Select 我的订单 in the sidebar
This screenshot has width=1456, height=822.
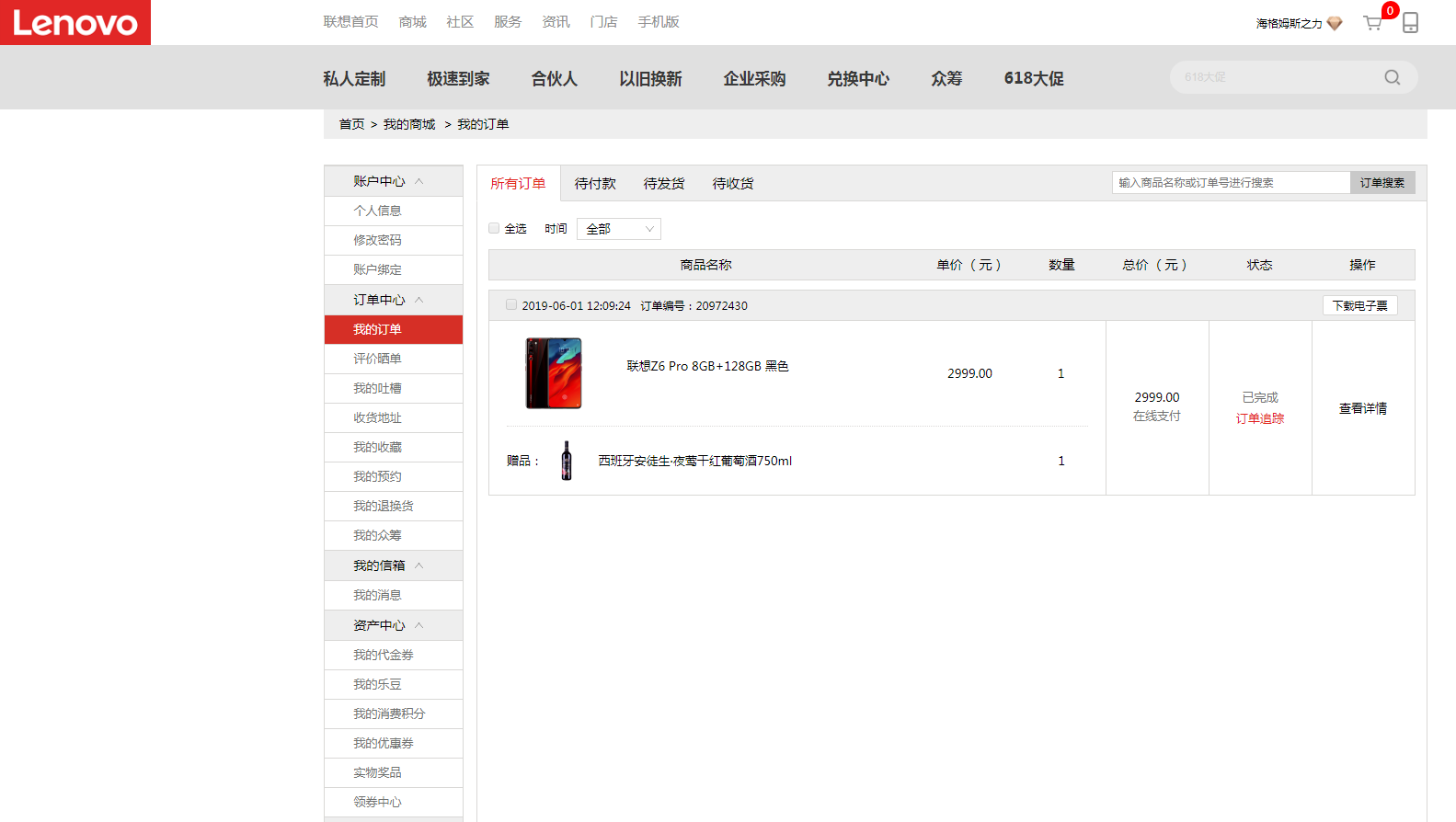[x=394, y=329]
